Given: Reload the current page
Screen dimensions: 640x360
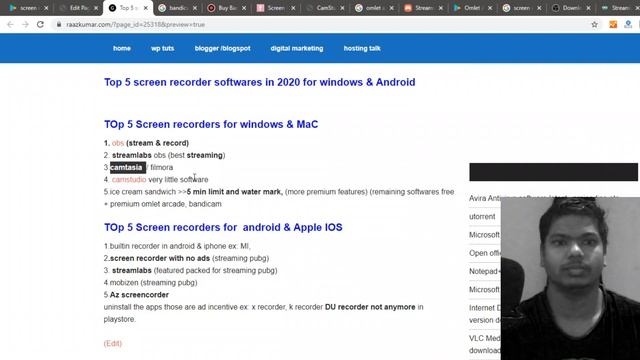Looking at the screenshot, I should tap(40, 24).
